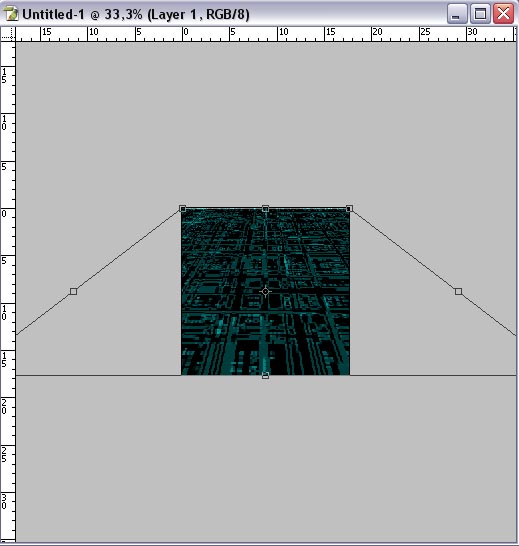Click the Untitled-1 title bar text
The image size is (519, 546).
pos(136,14)
